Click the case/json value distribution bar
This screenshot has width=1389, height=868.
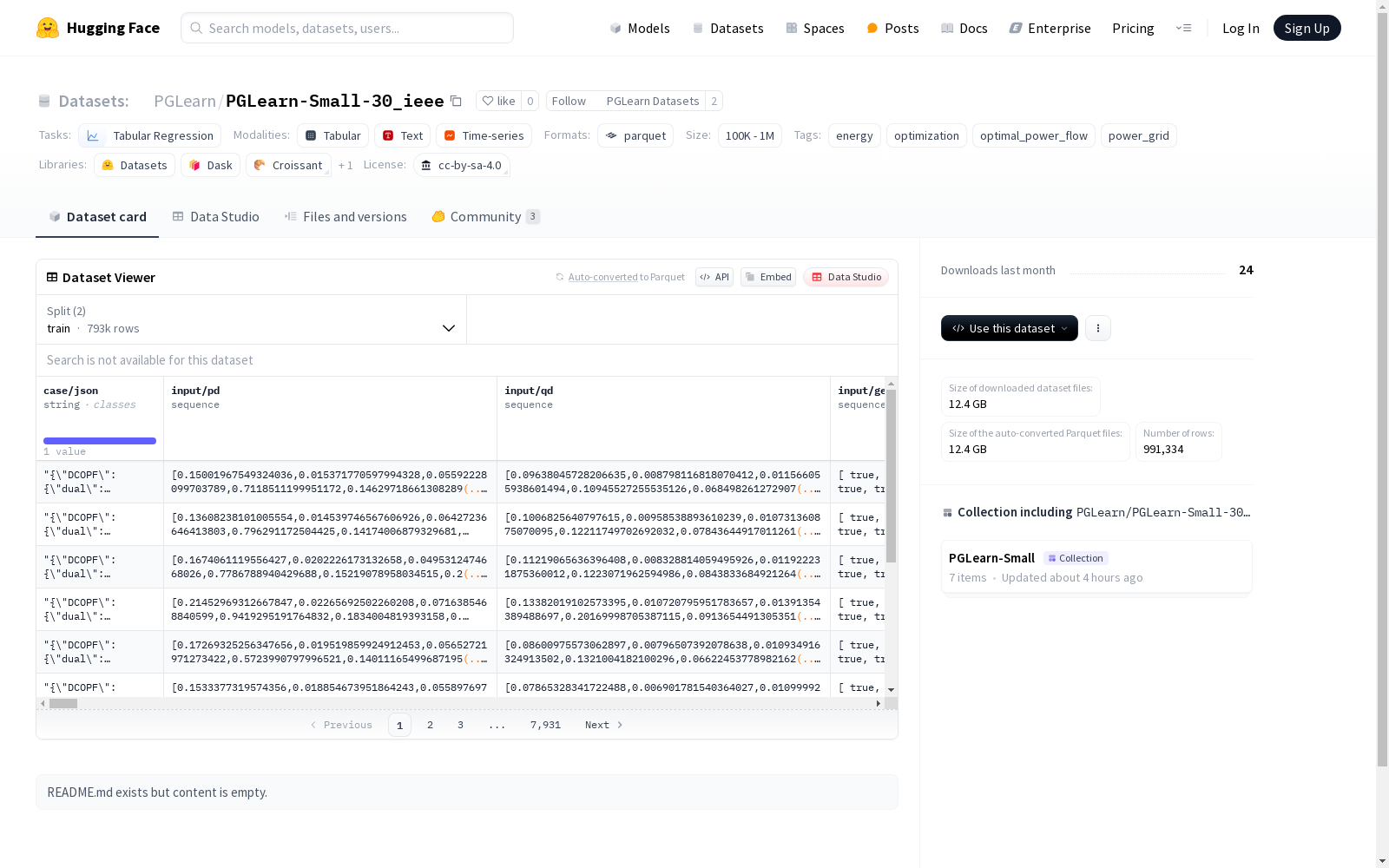click(x=100, y=441)
